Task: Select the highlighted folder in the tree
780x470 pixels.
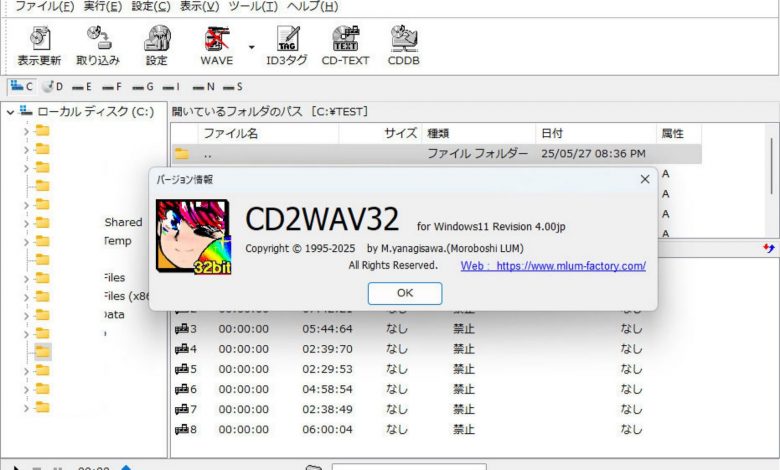Action: click(43, 352)
